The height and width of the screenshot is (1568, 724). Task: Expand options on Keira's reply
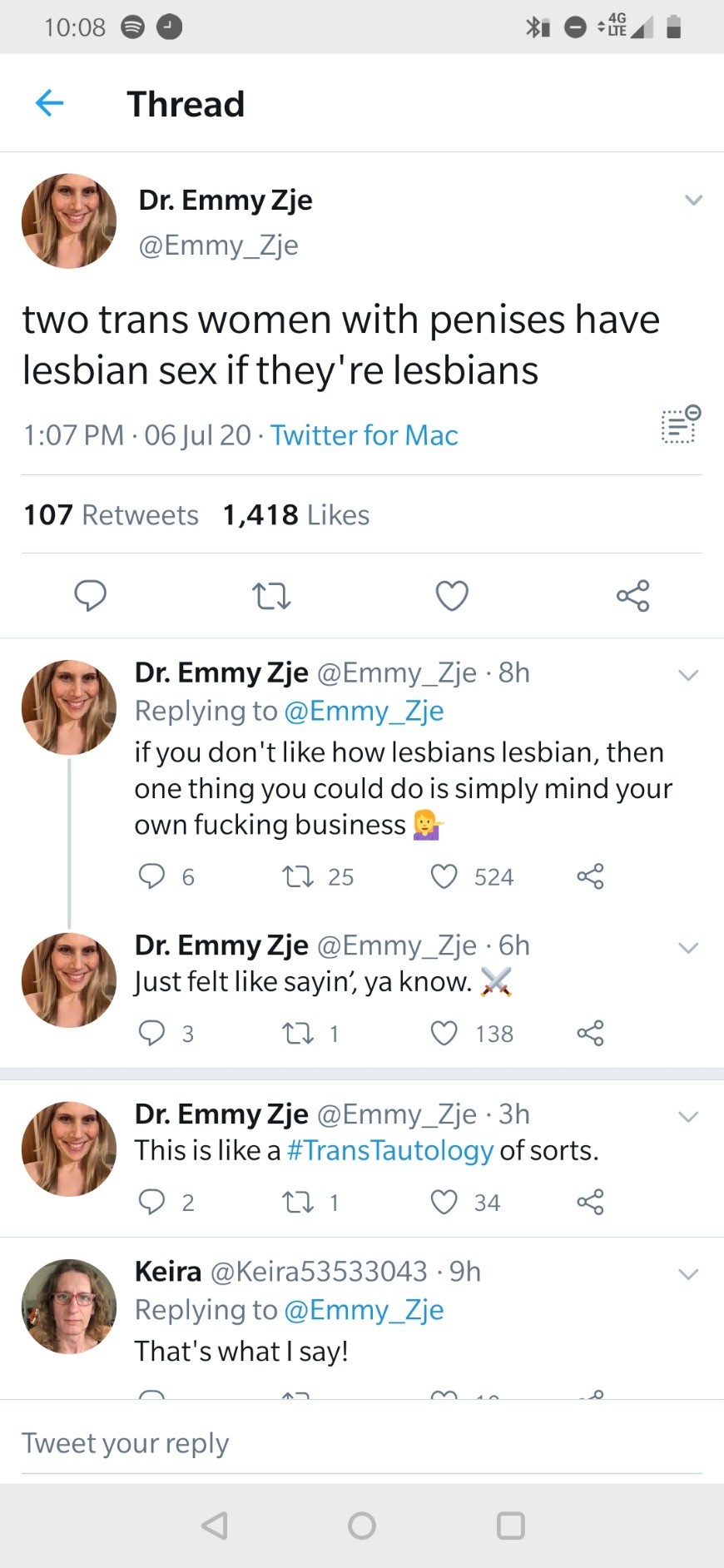(x=688, y=1273)
